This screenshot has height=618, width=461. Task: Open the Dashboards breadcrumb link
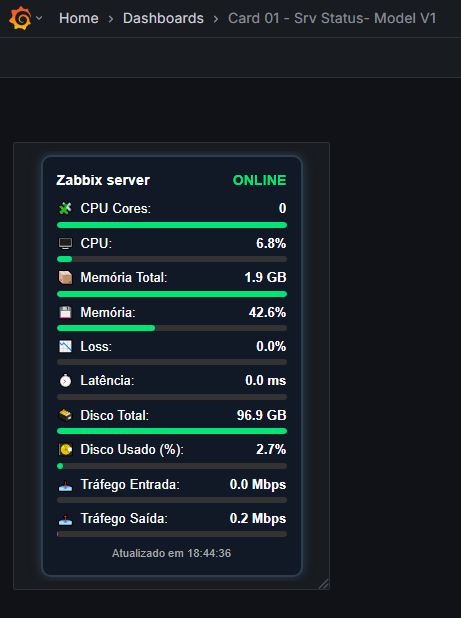163,18
